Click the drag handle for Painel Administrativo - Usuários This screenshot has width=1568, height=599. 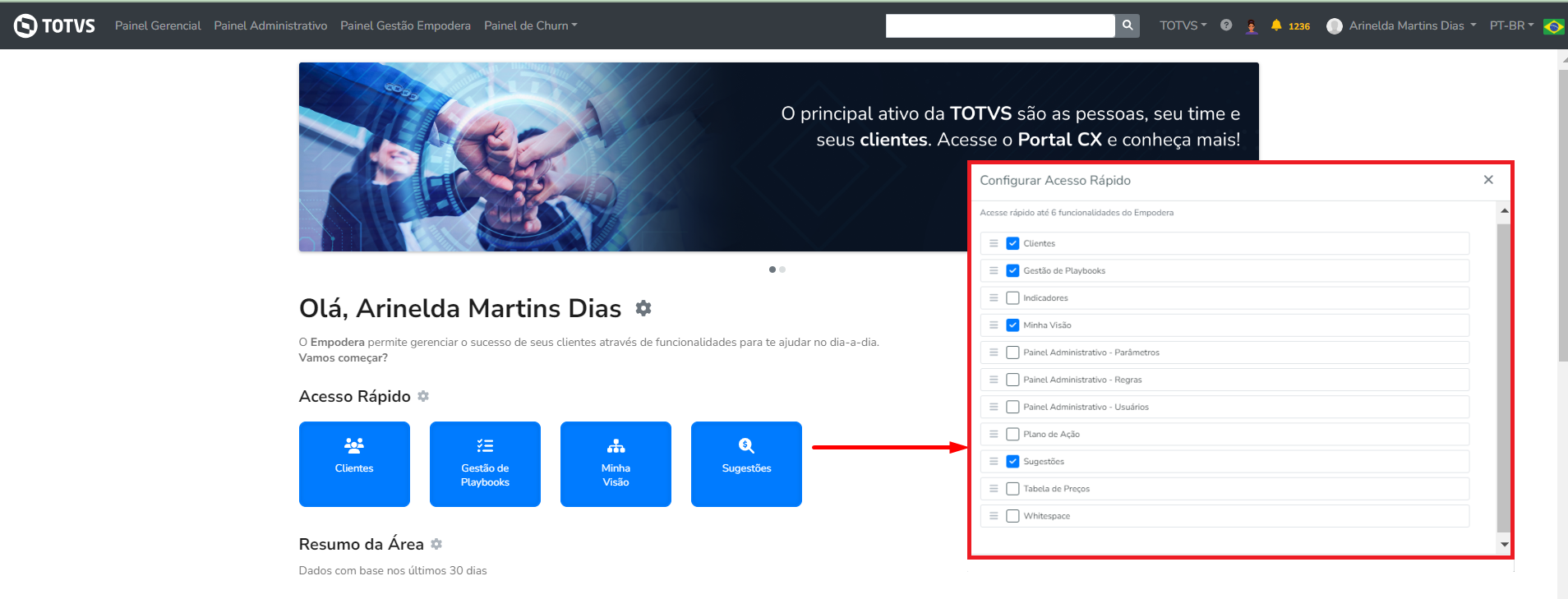[x=994, y=407]
